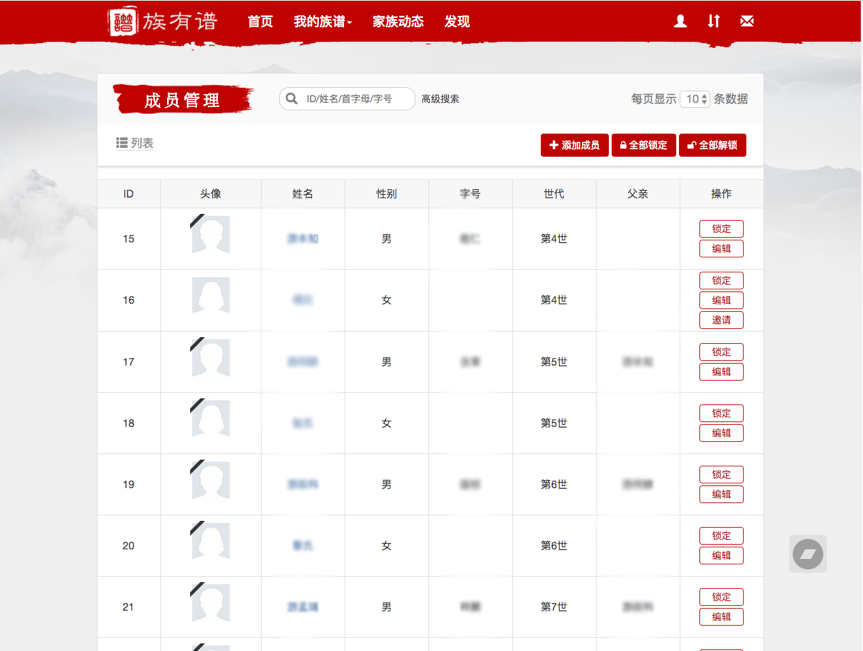Viewport: 863px width, 651px height.
Task: Open the 家族动态 navigation item
Action: pyautogui.click(x=398, y=21)
